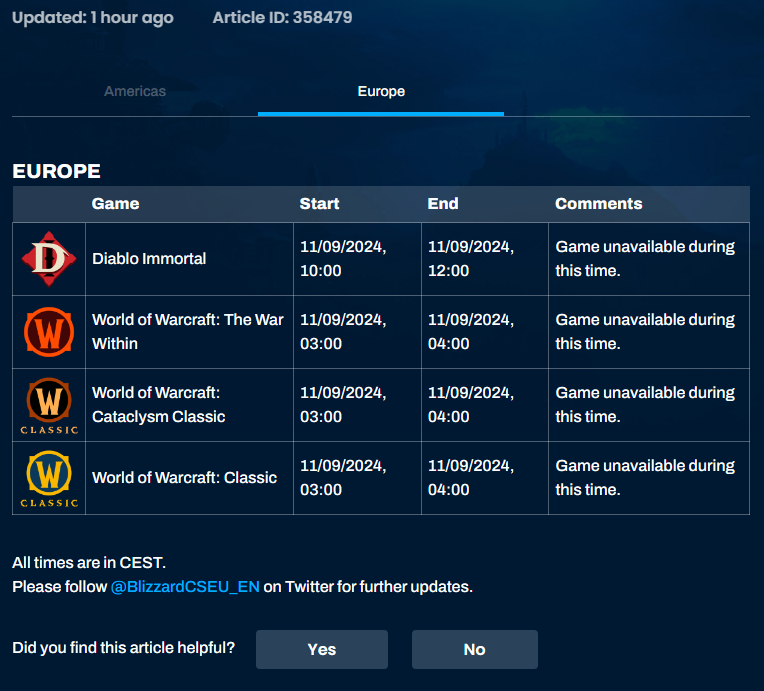This screenshot has width=764, height=691.
Task: Click the End column header
Action: [x=442, y=203]
